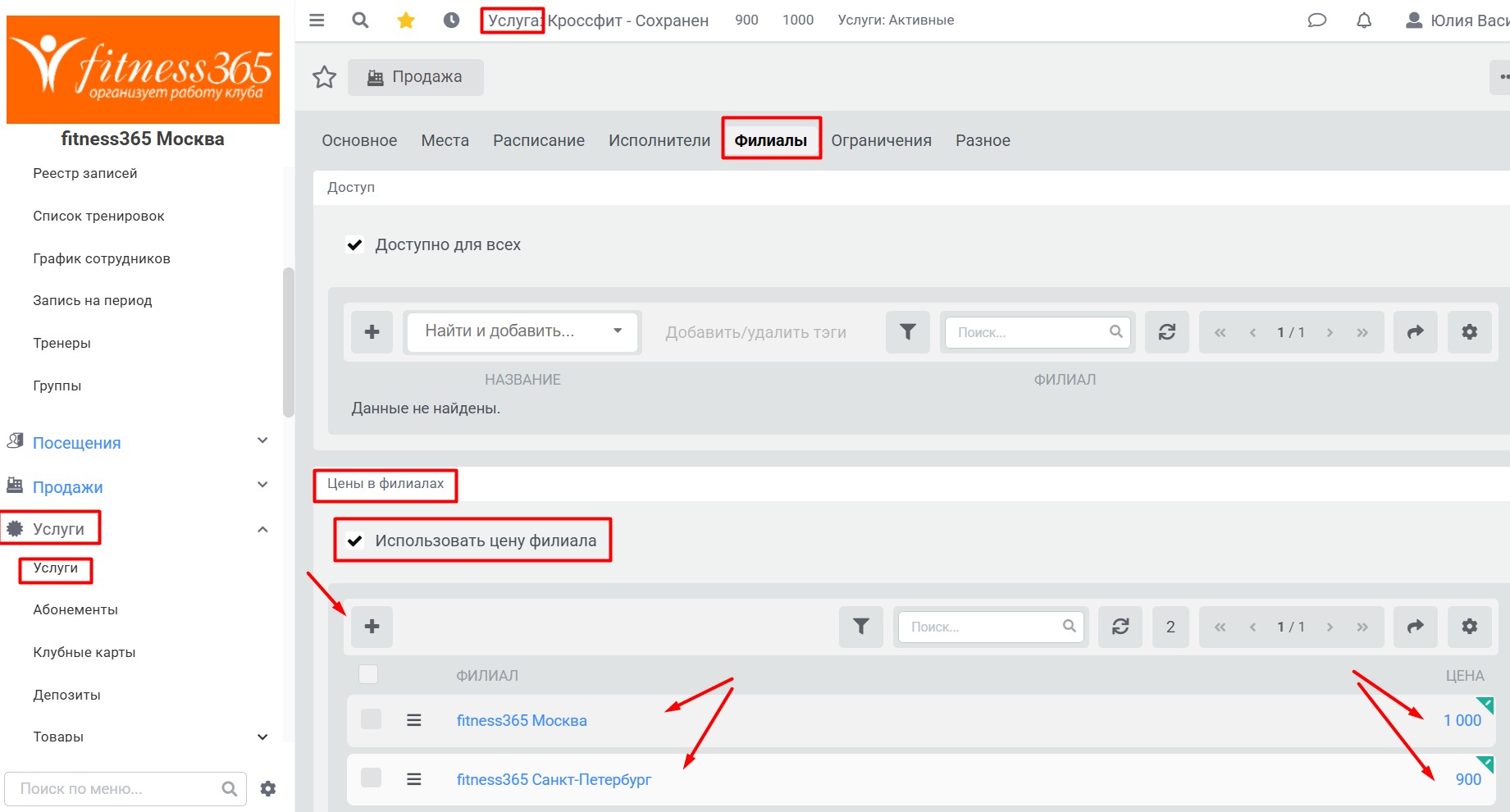Open settings gear of the Доступ list
This screenshot has width=1510, height=812.
pyautogui.click(x=1470, y=332)
